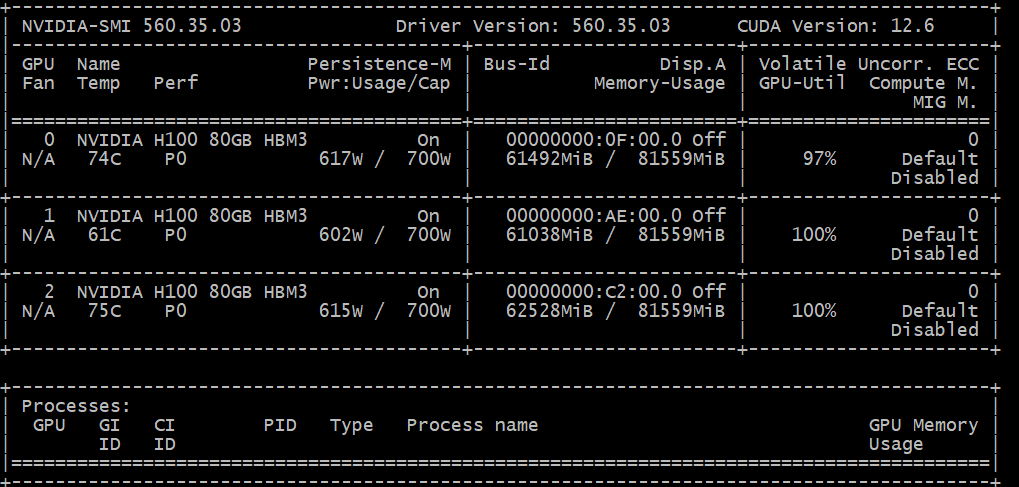
Task: Select the Compute M. header text
Action: point(923,83)
